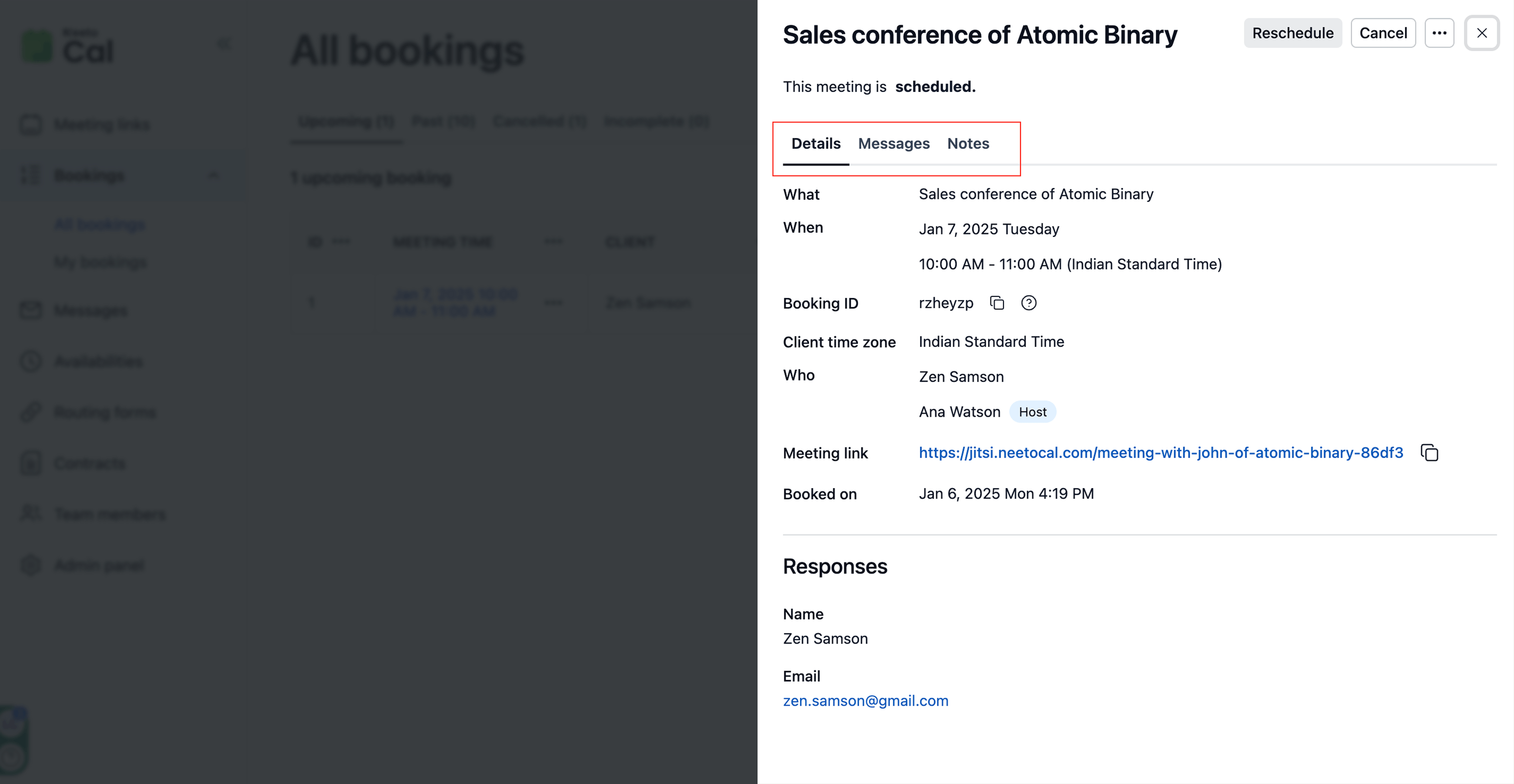
Task: Switch to the Messages tab
Action: tap(893, 144)
